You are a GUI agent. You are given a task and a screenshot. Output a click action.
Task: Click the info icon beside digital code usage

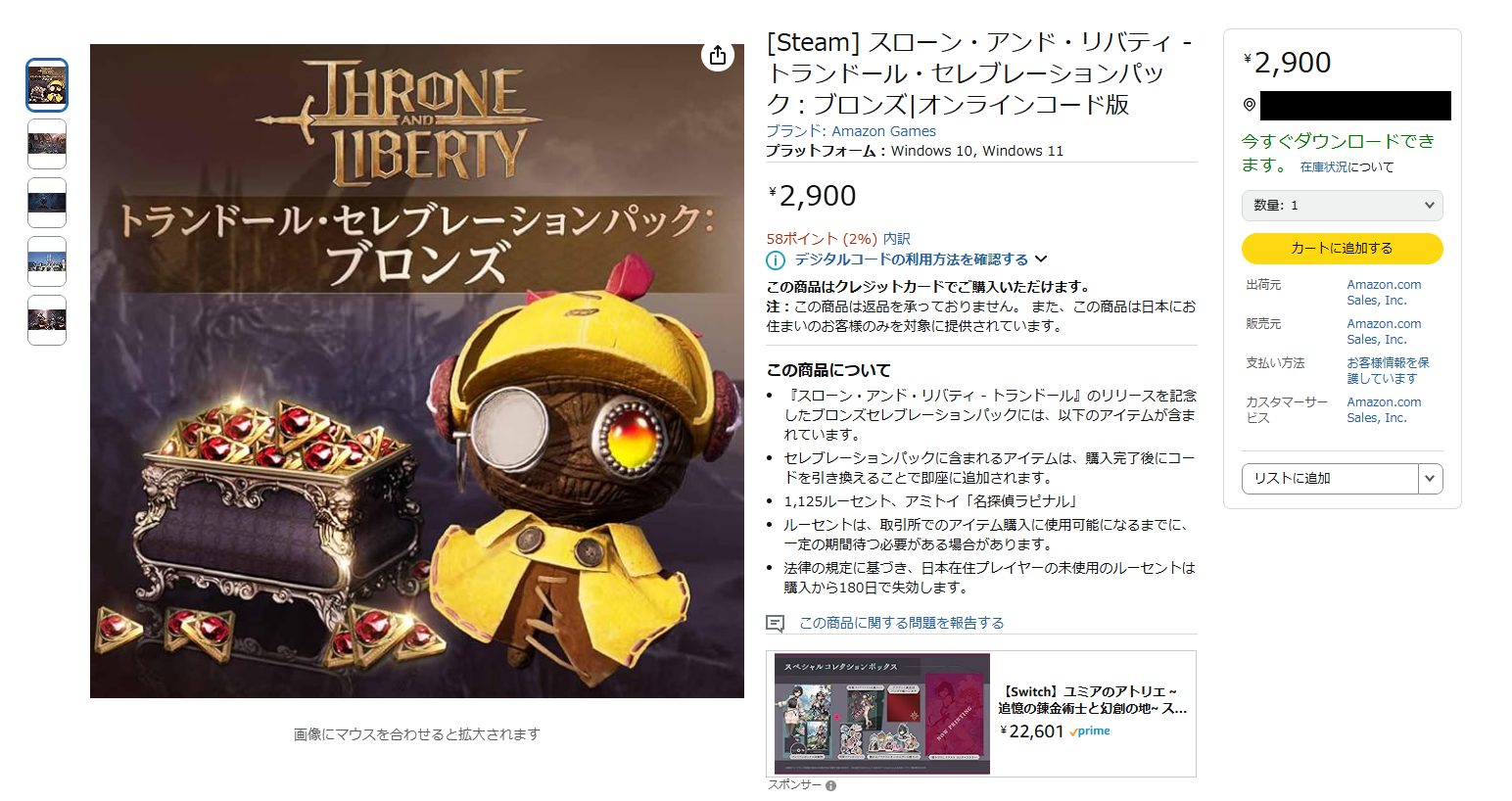[775, 260]
